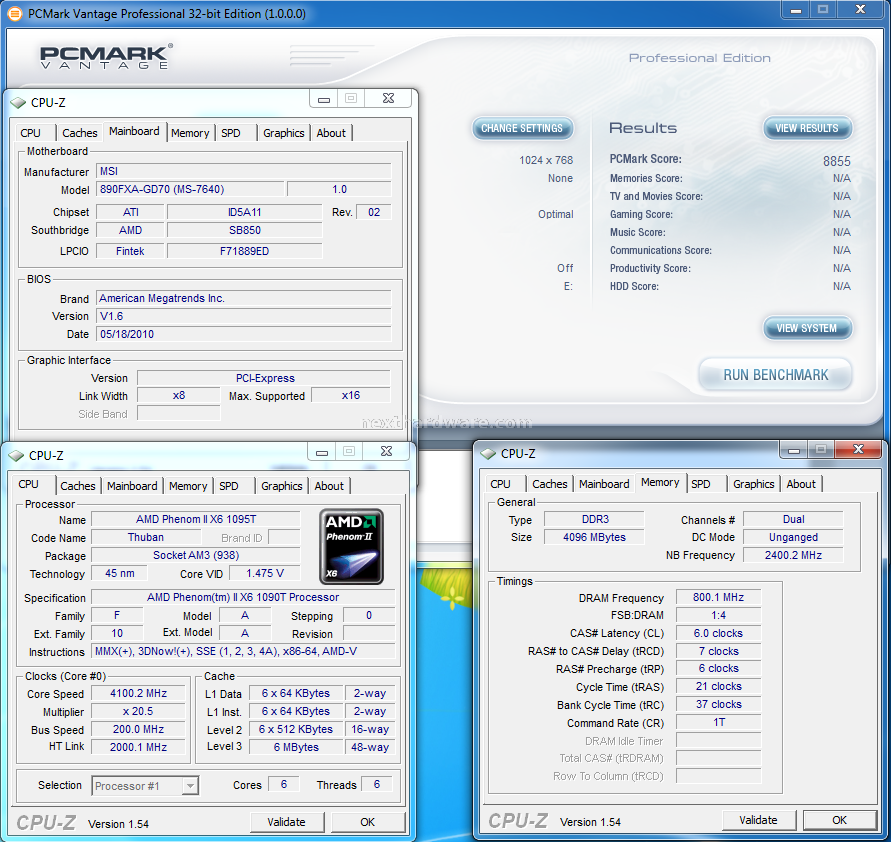Open Mainboard tab in the processor CPU-Z window
The image size is (891, 842).
click(132, 486)
